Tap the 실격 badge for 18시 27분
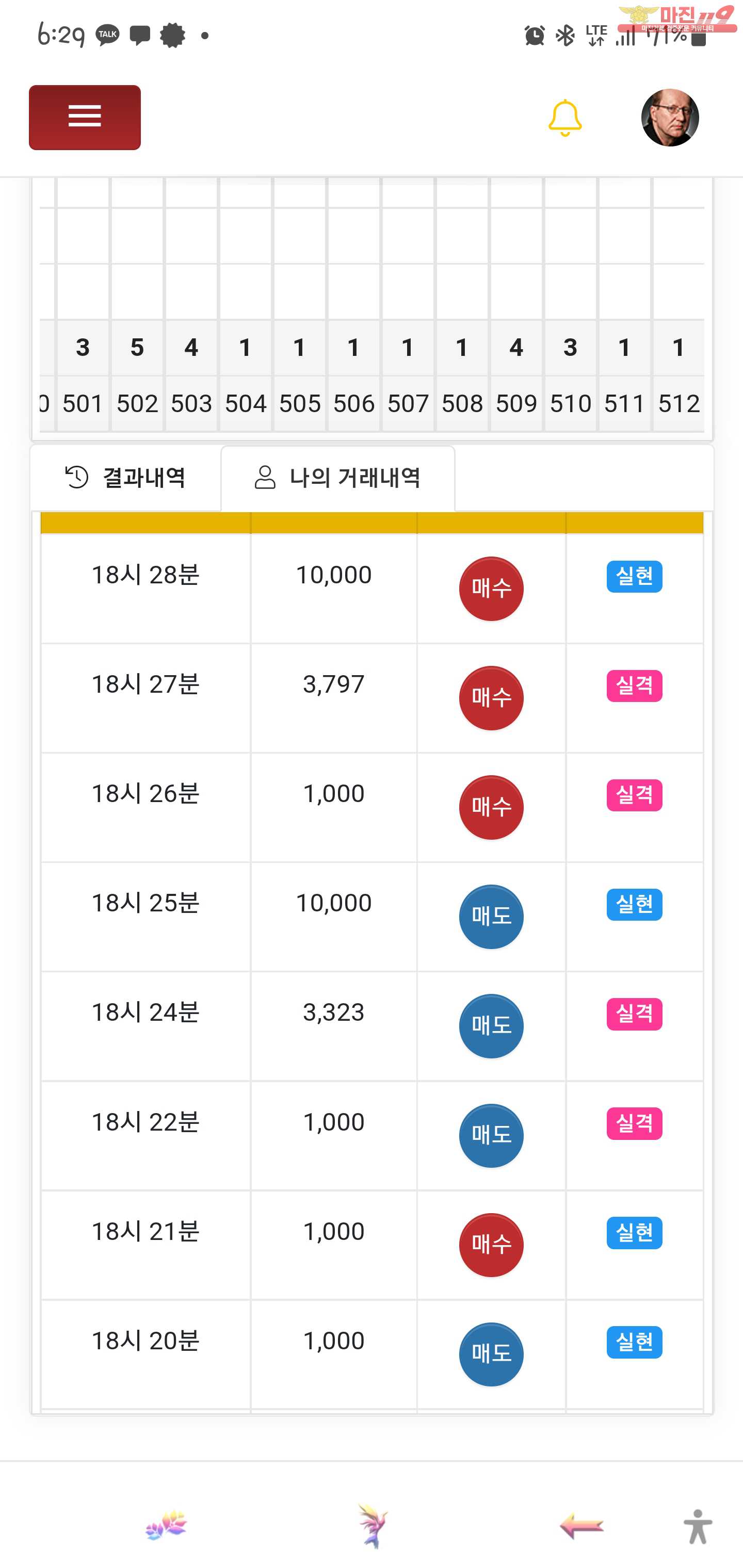This screenshot has width=743, height=1568. click(x=634, y=685)
